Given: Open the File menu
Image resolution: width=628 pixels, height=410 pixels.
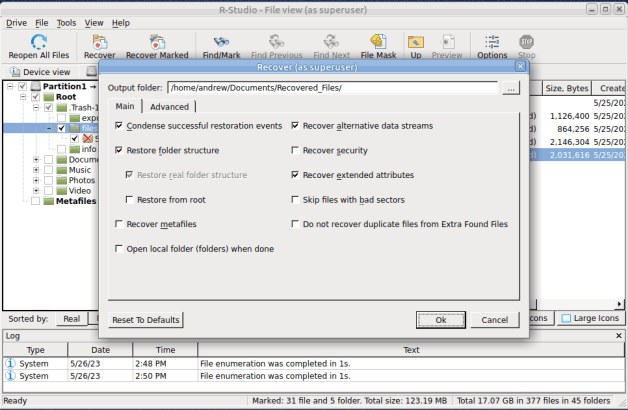Looking at the screenshot, I should point(42,23).
